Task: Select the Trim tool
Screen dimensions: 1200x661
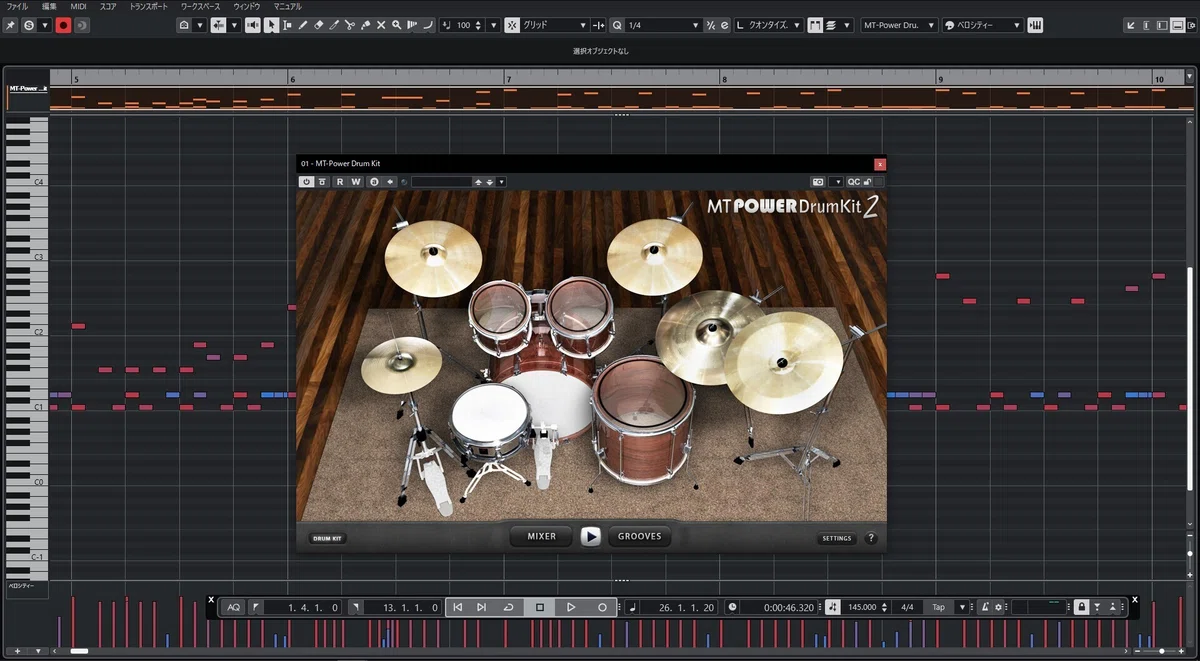Action: point(334,25)
